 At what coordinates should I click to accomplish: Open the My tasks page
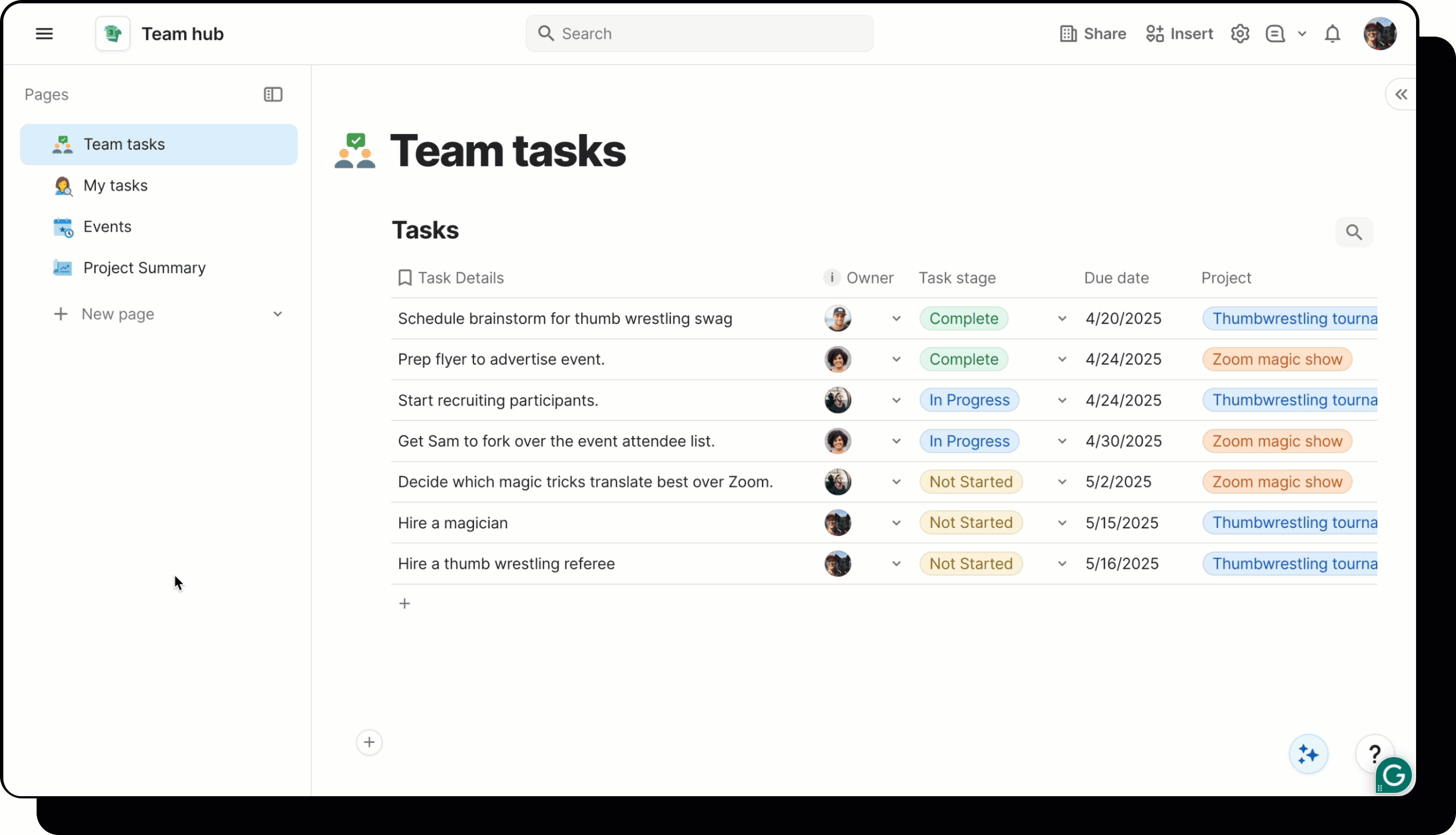pyautogui.click(x=115, y=185)
